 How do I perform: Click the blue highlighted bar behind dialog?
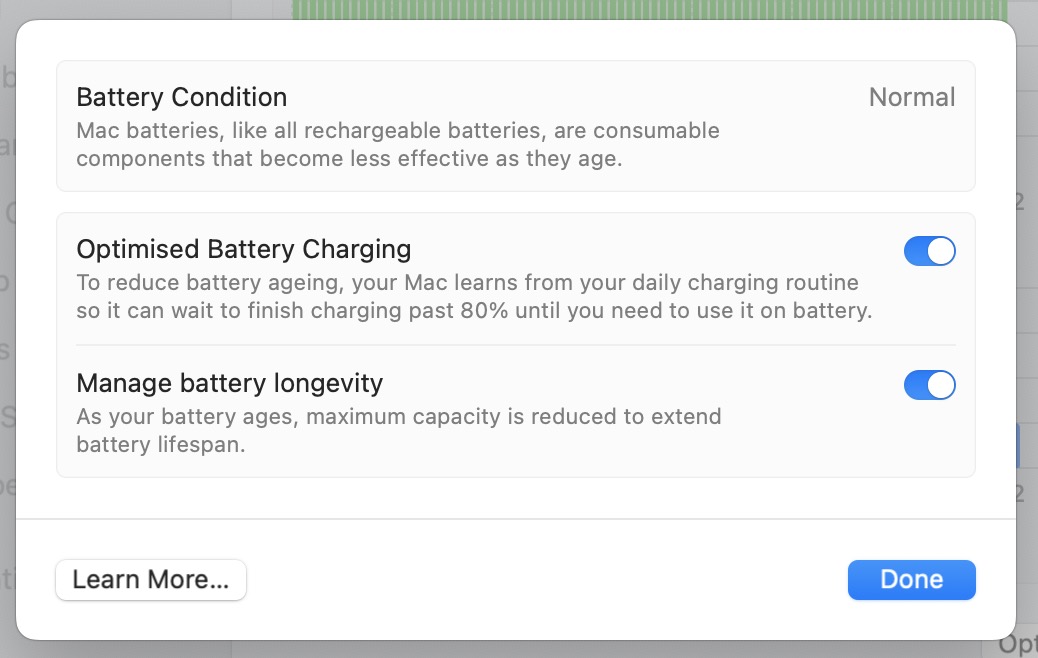click(x=1018, y=445)
